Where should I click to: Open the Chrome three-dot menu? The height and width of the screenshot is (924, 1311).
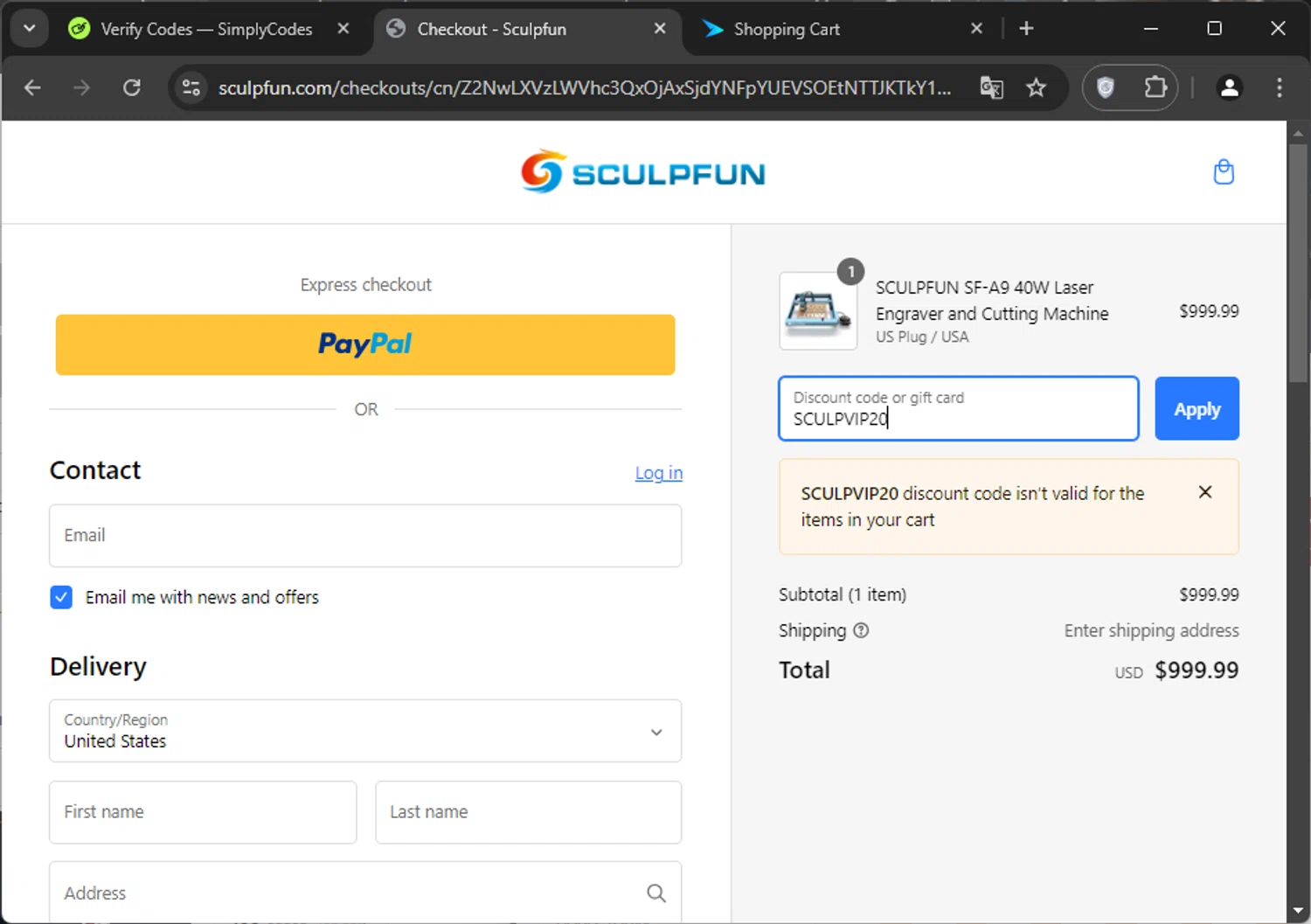point(1280,87)
